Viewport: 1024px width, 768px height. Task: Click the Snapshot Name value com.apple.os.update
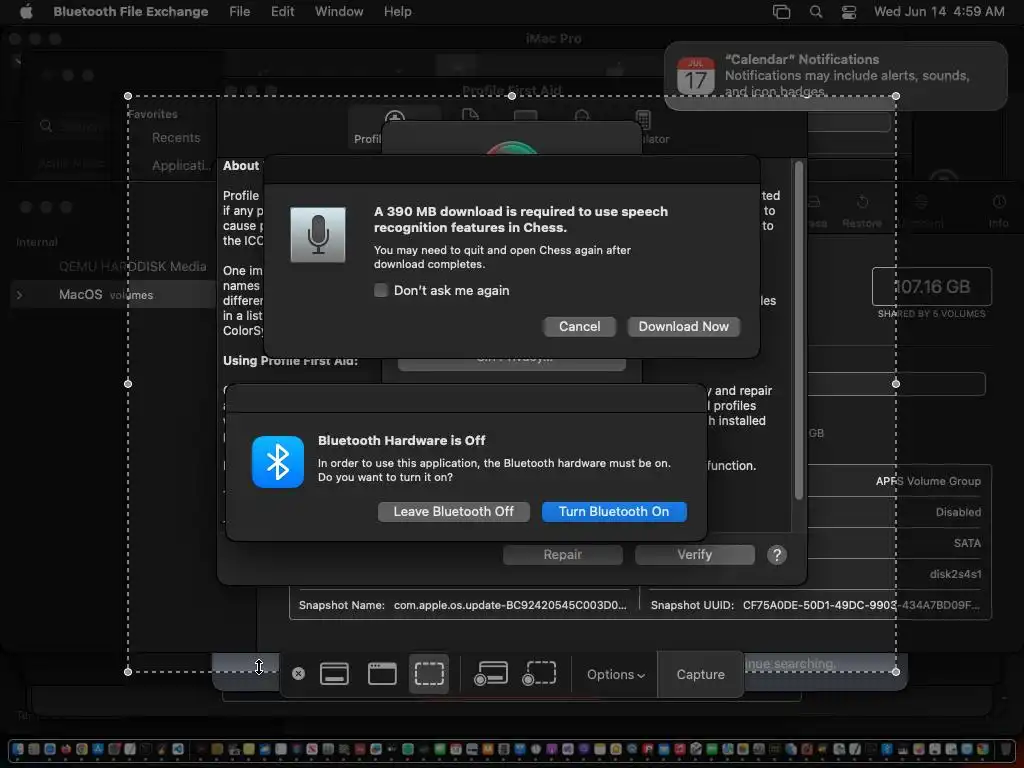(x=510, y=605)
